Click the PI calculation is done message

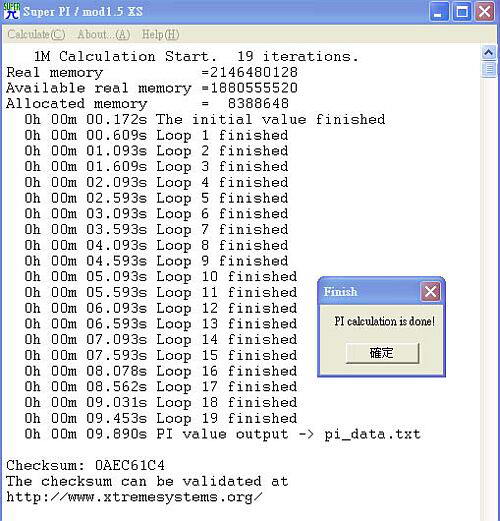click(x=384, y=321)
